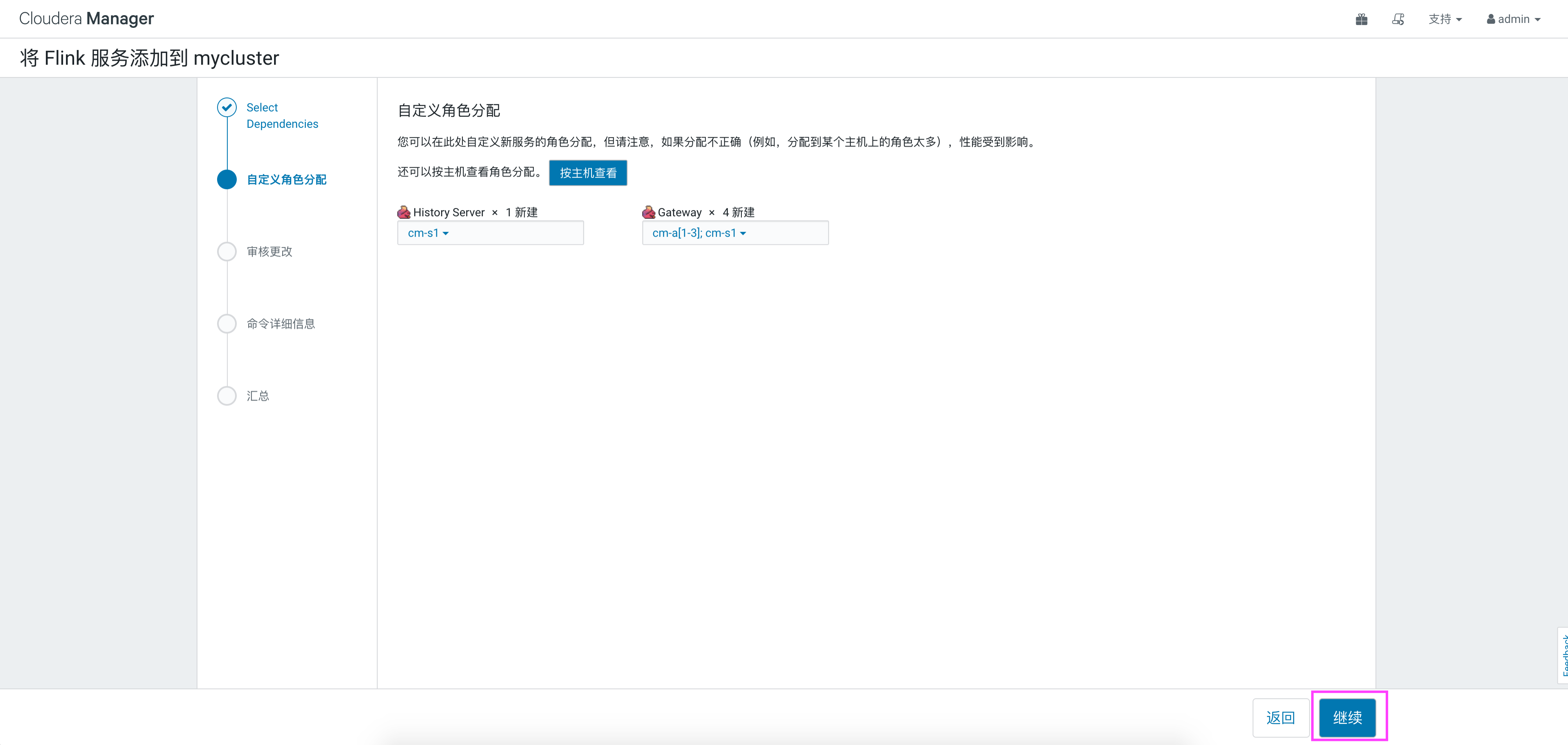Viewport: 1568px width, 745px height.
Task: Open the running commands indicator icon
Action: tap(1398, 19)
